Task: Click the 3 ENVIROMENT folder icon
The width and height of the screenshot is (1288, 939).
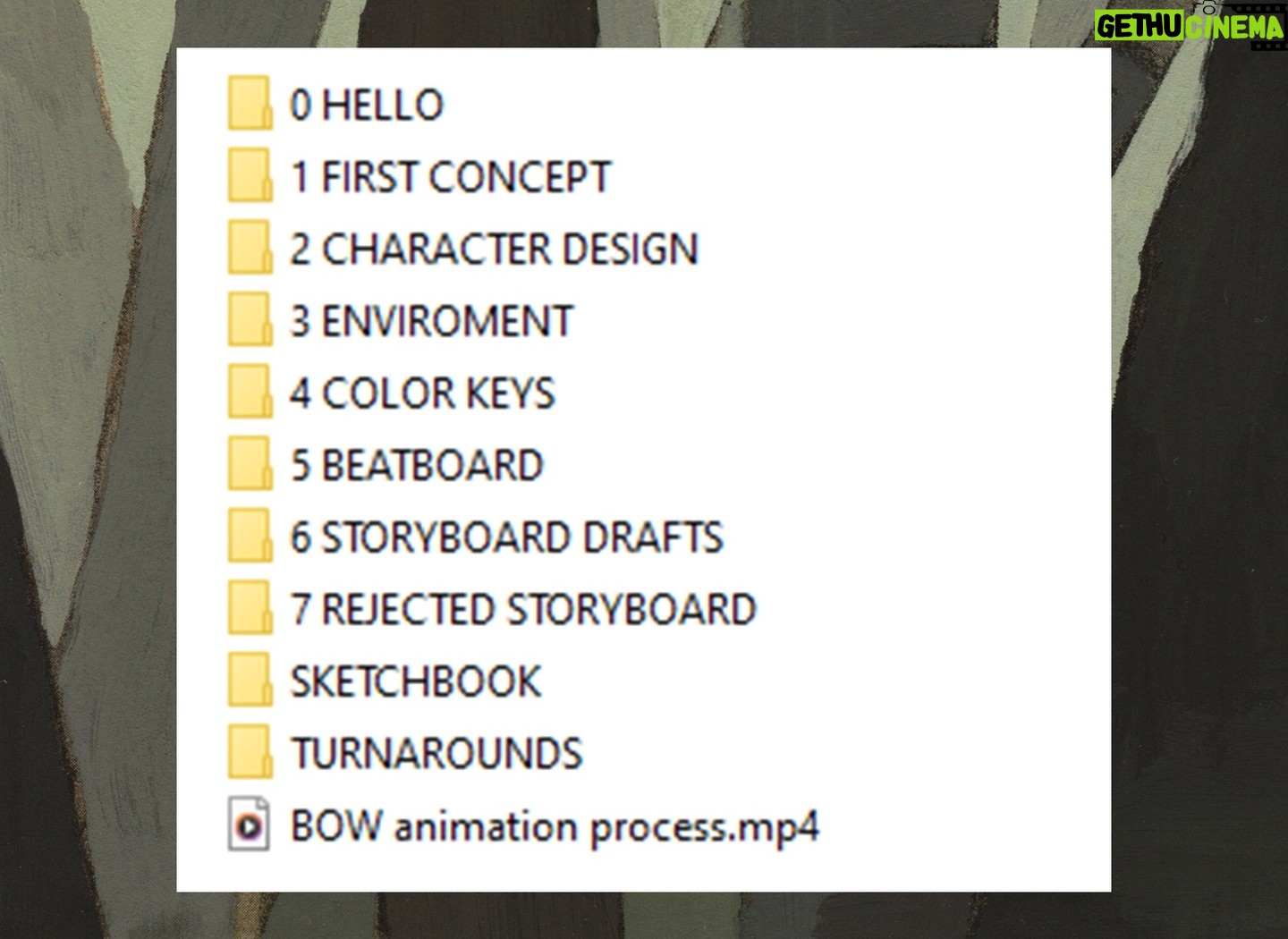Action: pos(250,320)
